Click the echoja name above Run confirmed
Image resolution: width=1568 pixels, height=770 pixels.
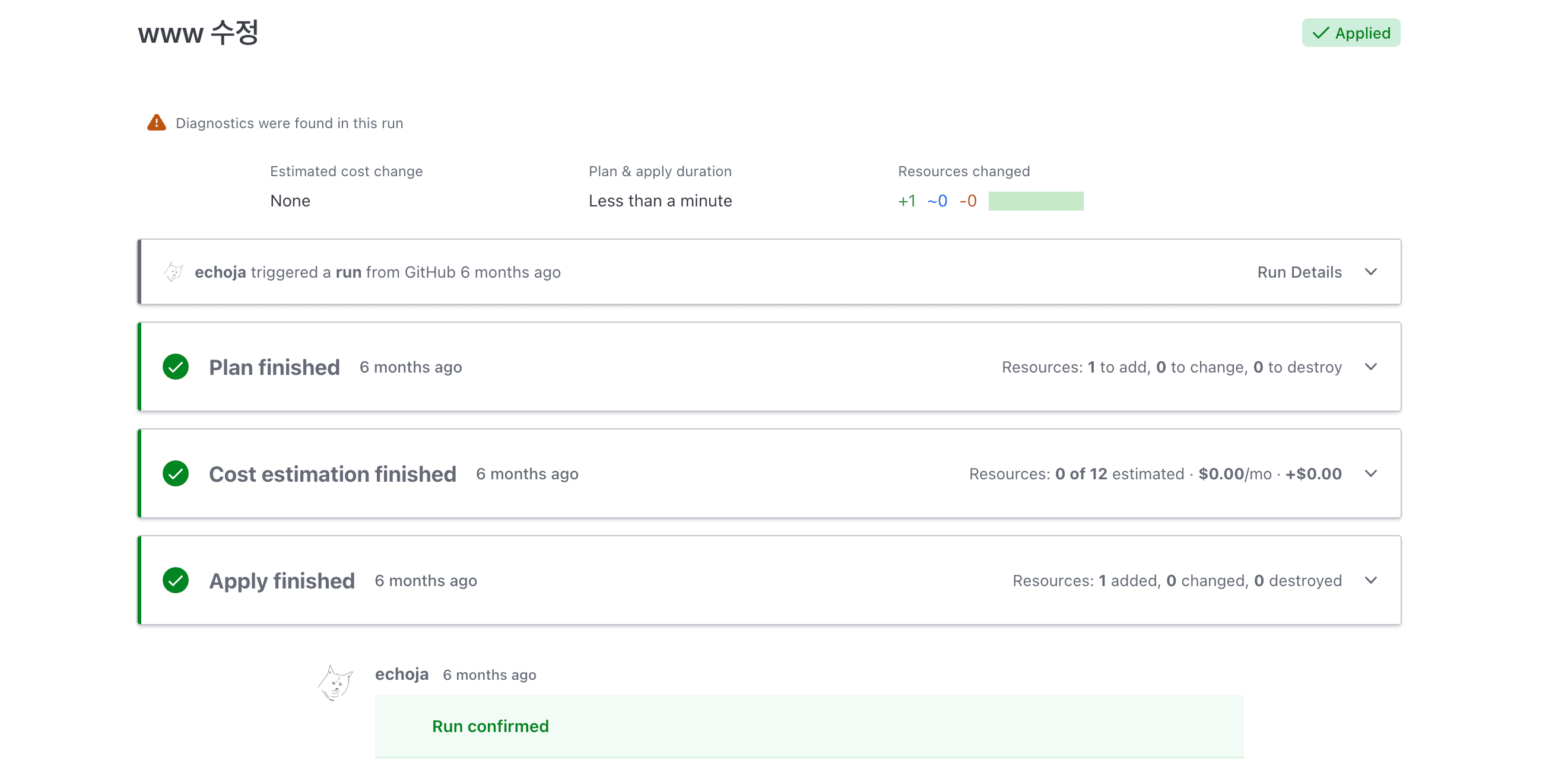point(401,674)
